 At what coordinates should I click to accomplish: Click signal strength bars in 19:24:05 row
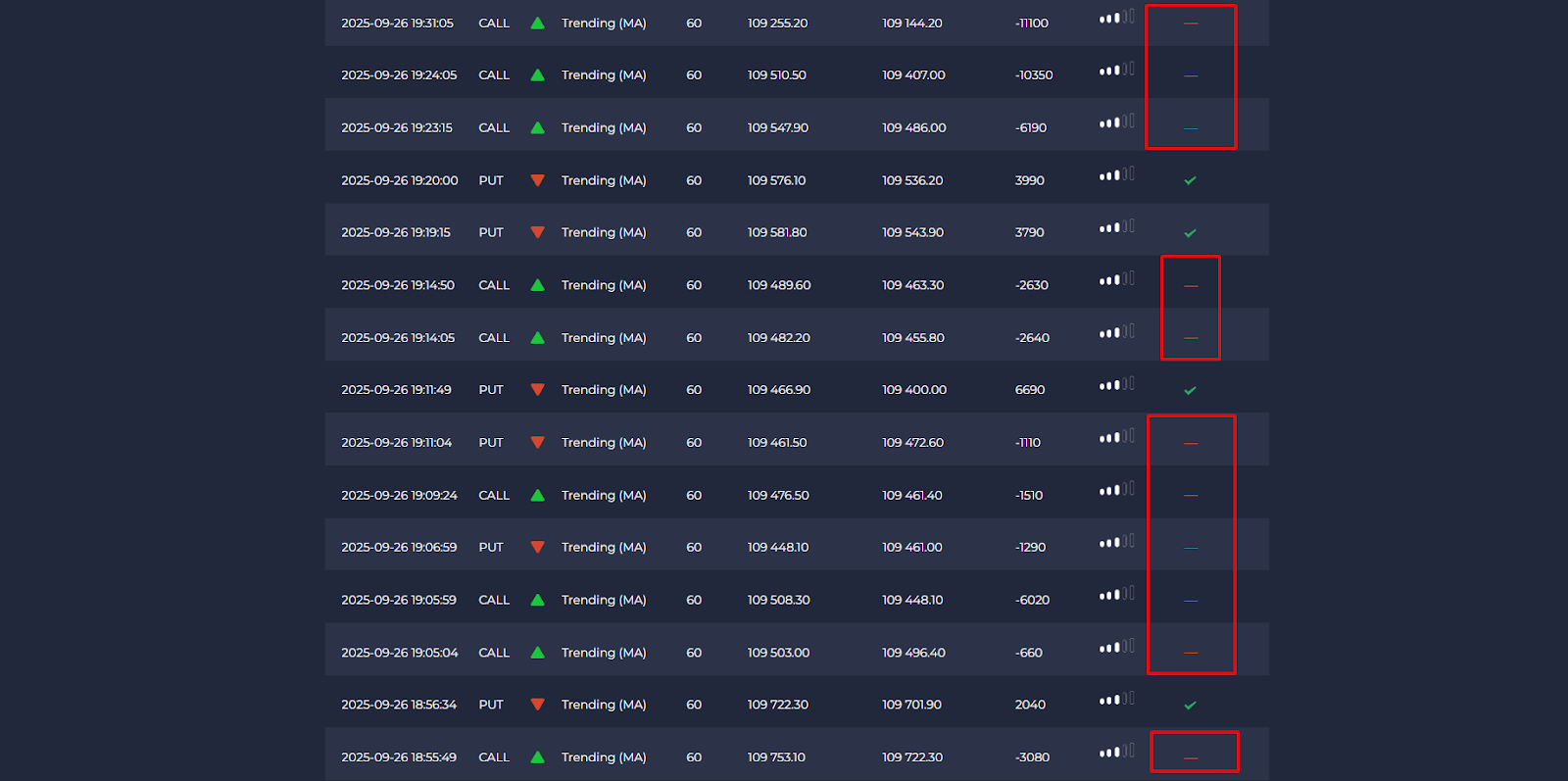tap(1116, 70)
